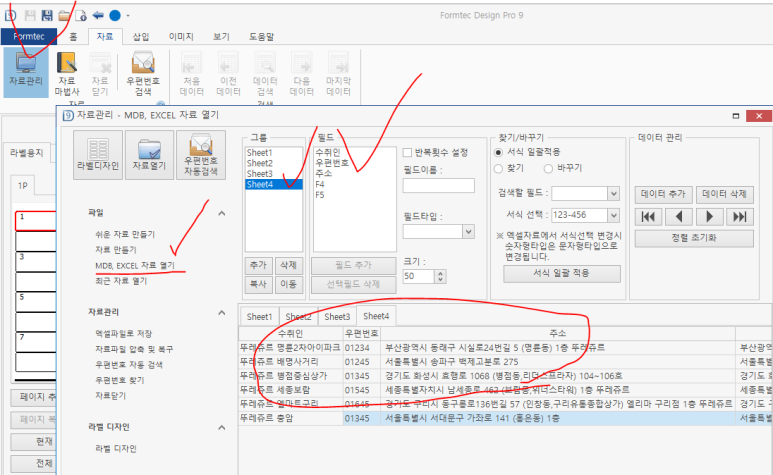The height and width of the screenshot is (475, 773).
Task: Click 자료파일 압축 및 복구 link
Action: (x=134, y=349)
